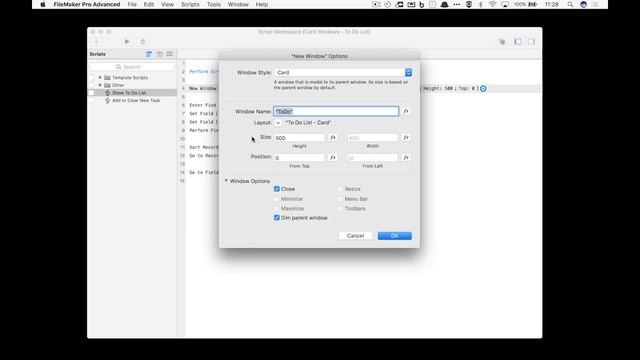Toggle checkbox beside Show To Do List script

(91, 93)
